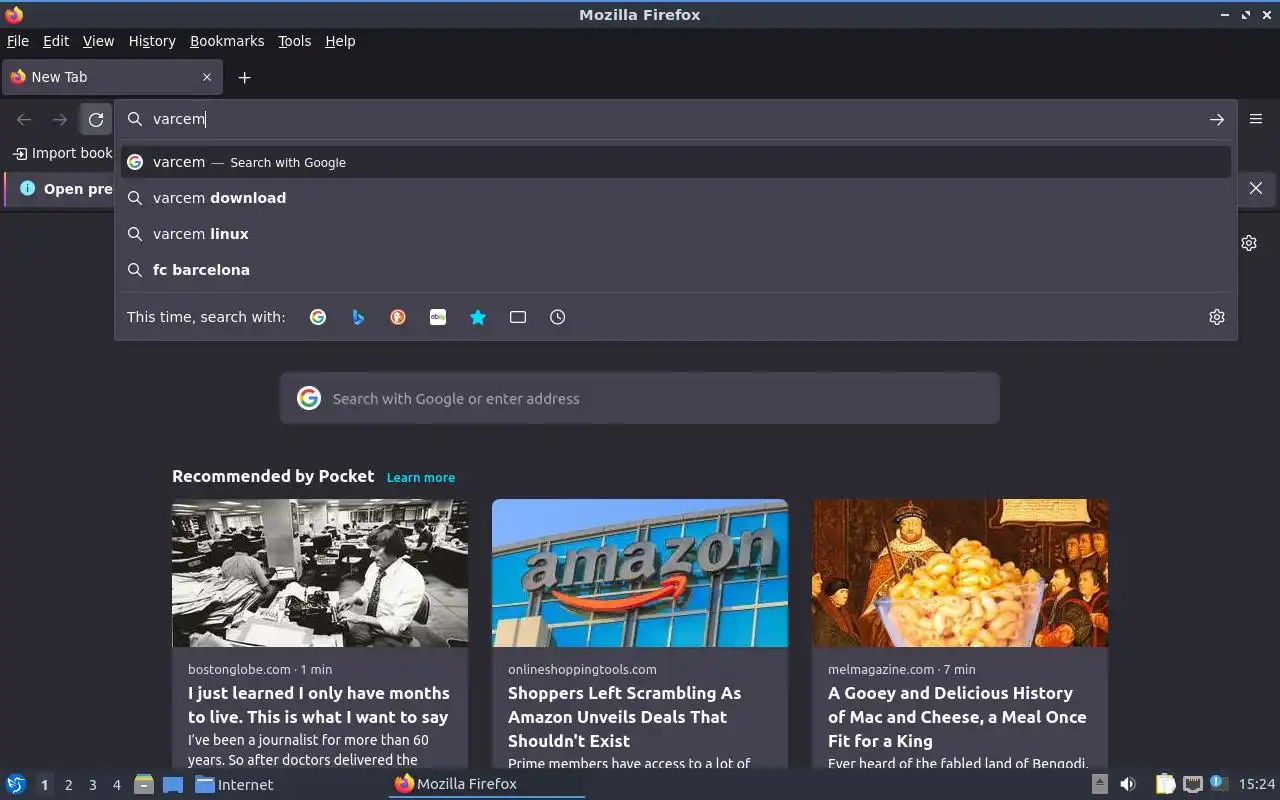Image resolution: width=1280 pixels, height=800 pixels.
Task: Search in open Tabs icon
Action: pos(518,317)
